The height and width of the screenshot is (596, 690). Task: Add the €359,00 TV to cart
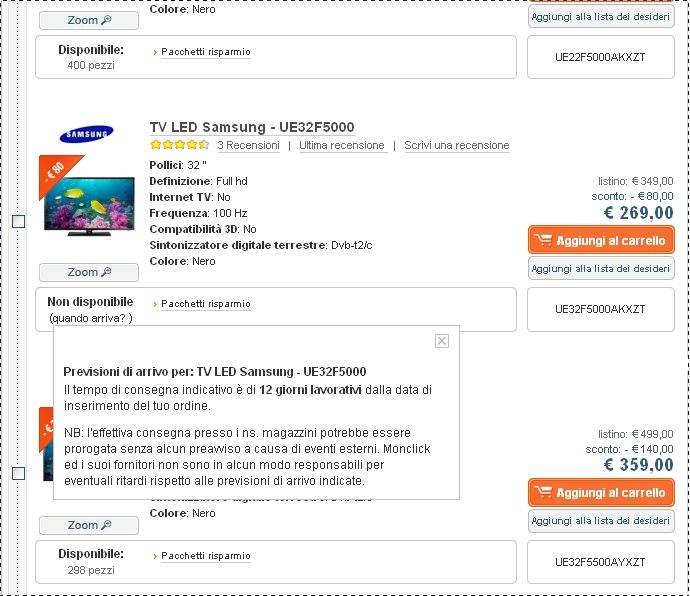tap(601, 492)
